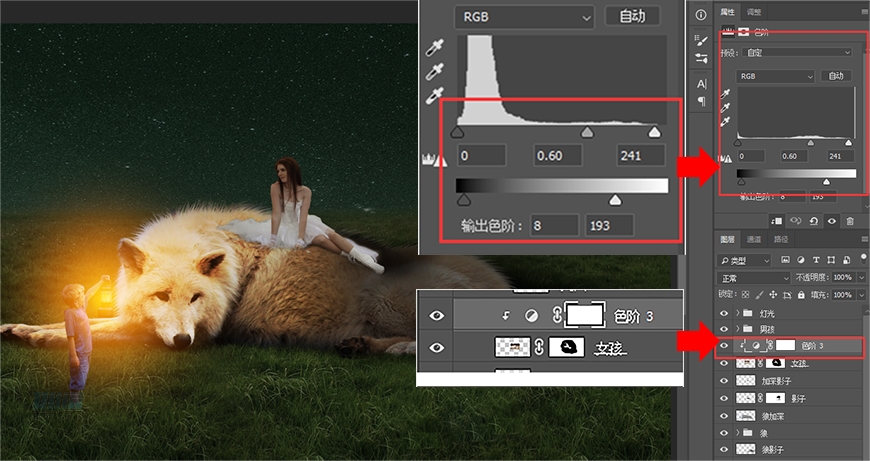Viewport: 870px width, 461px height.
Task: Open the Brush Settings panel icon
Action: (x=701, y=40)
